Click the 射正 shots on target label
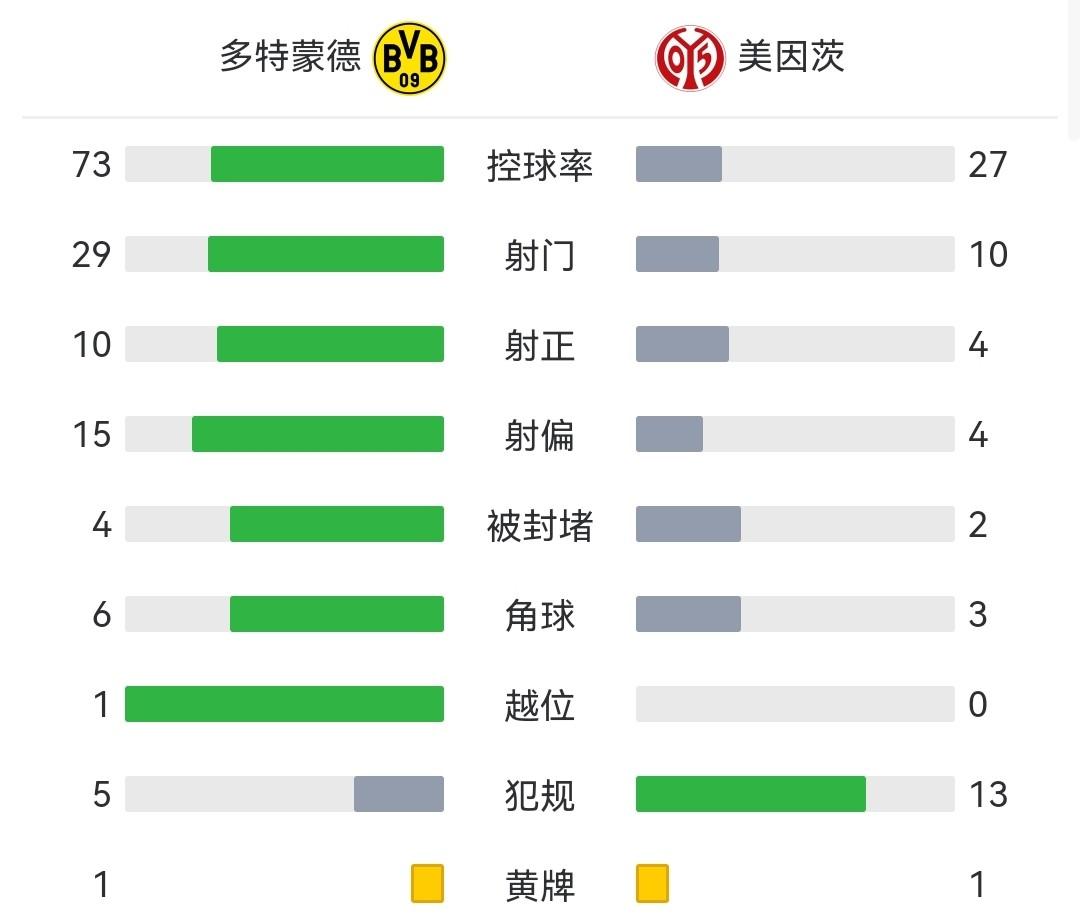This screenshot has width=1080, height=920. 540,345
